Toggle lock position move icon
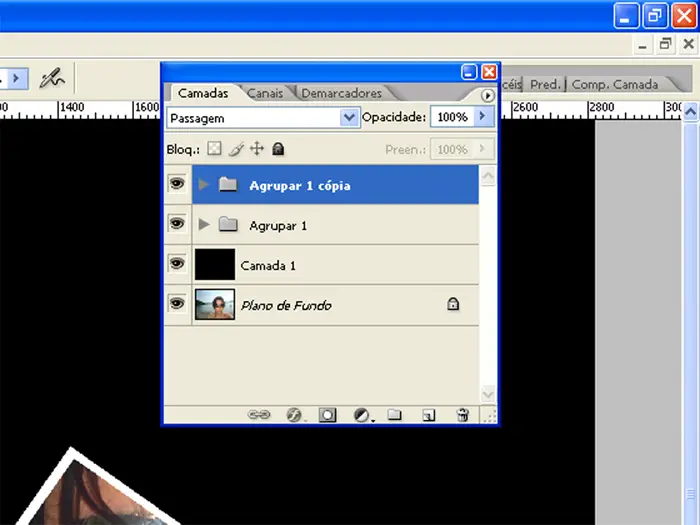This screenshot has width=700, height=525. 257,149
